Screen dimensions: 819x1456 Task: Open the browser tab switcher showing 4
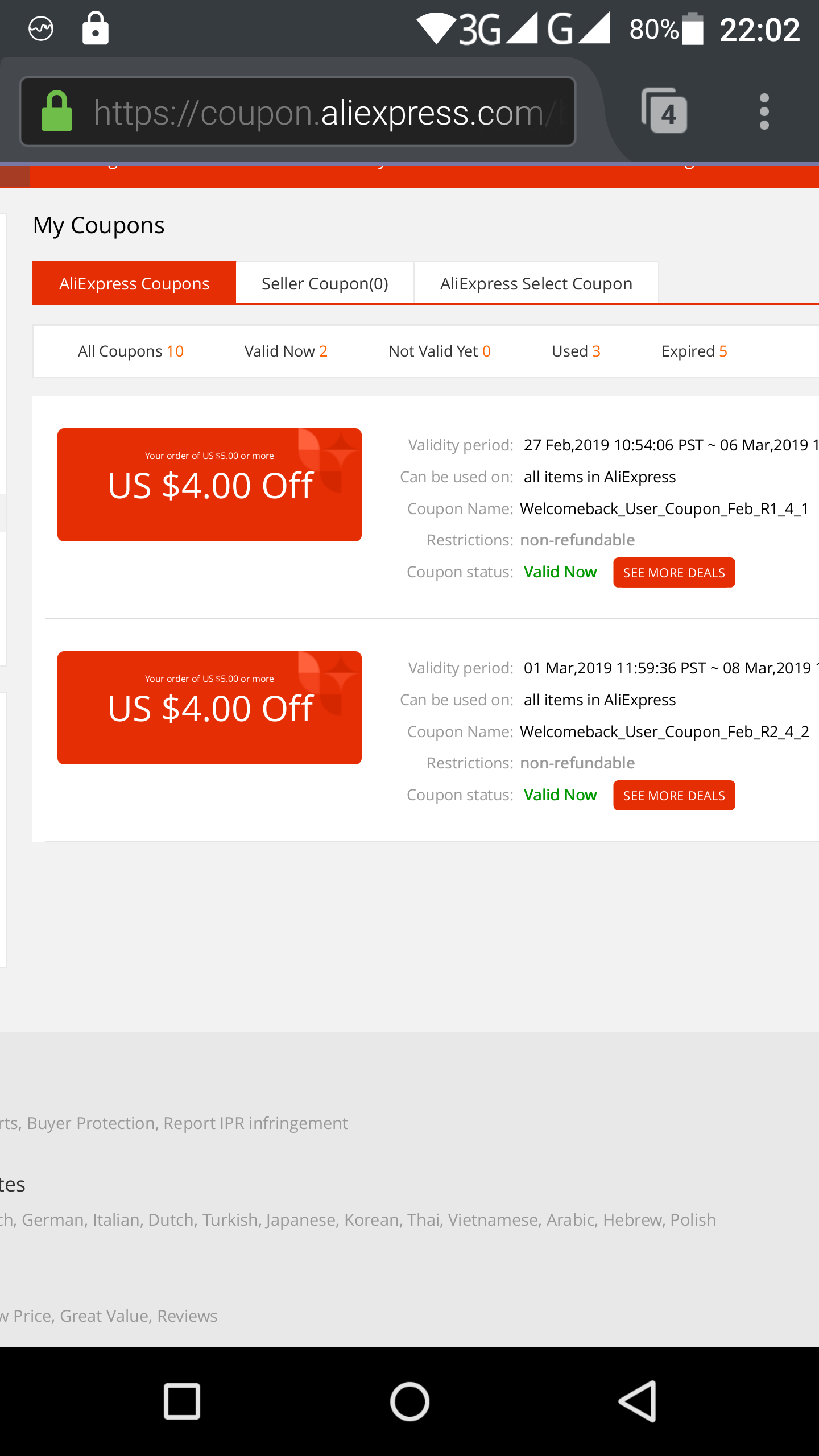coord(664,111)
